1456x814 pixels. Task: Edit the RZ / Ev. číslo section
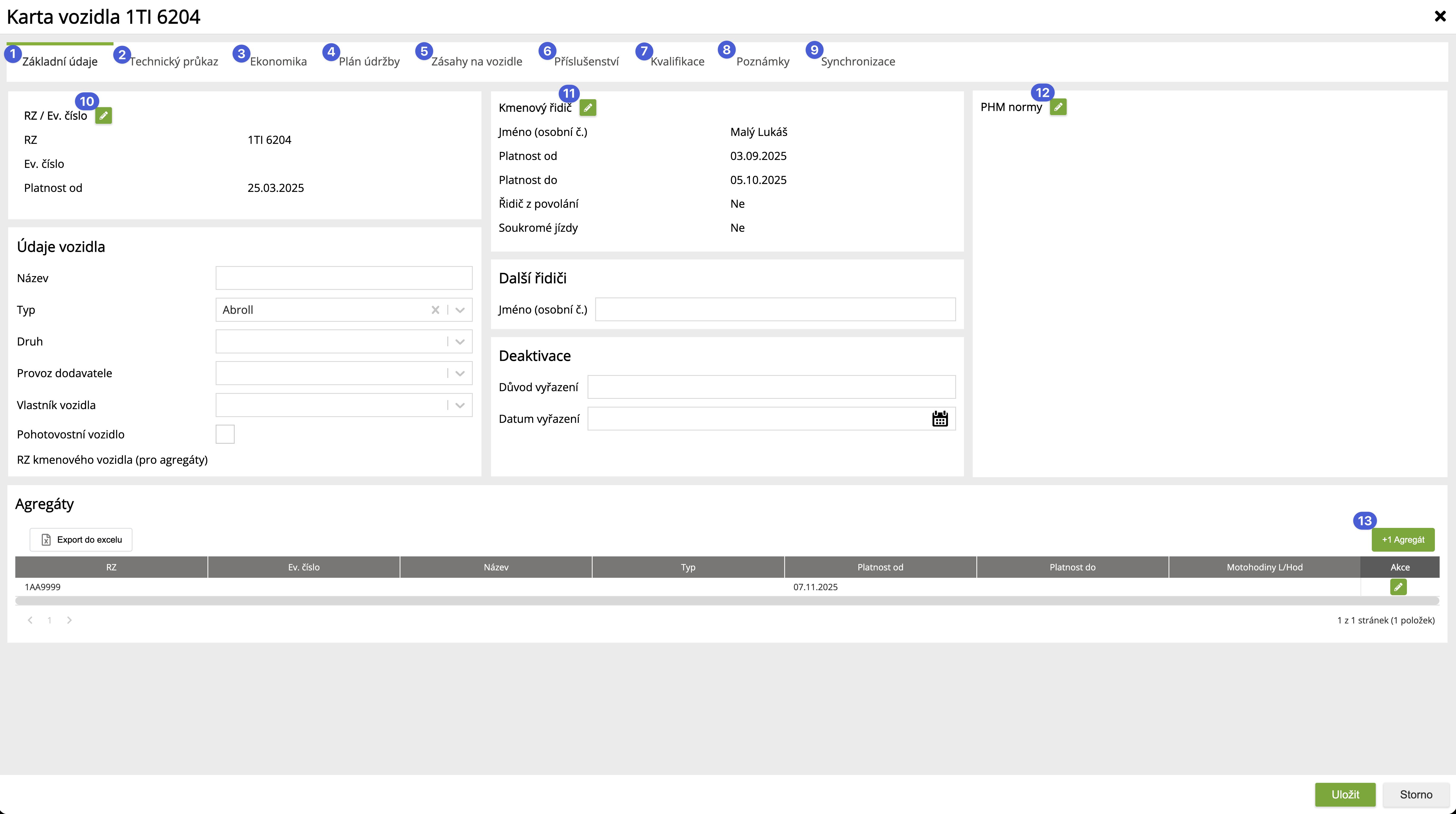point(103,116)
